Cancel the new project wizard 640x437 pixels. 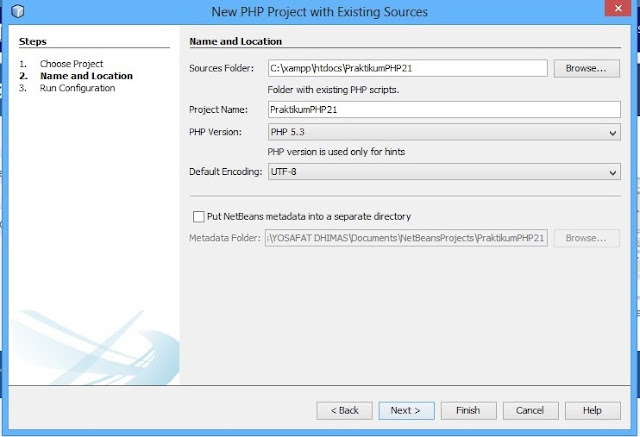coord(531,410)
